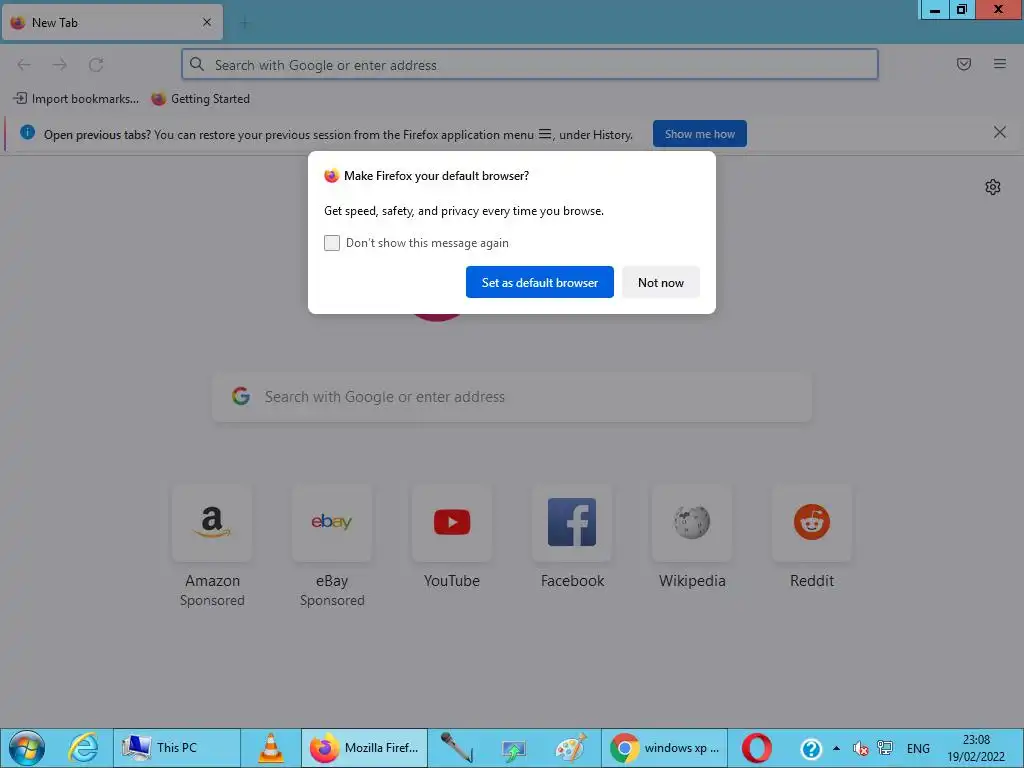Open the Firefox application hamburger menu
The width and height of the screenshot is (1024, 768).
(x=999, y=64)
